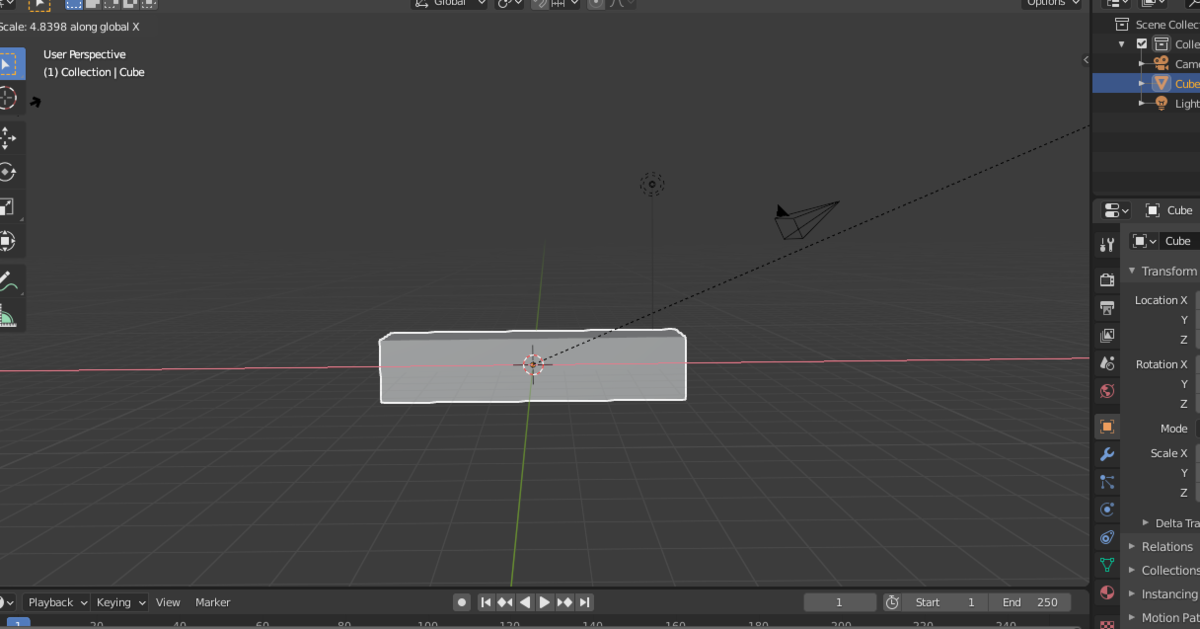Screen dimensions: 1200x629
Task: Choose extend selection mode in header
Action: pos(92,3)
